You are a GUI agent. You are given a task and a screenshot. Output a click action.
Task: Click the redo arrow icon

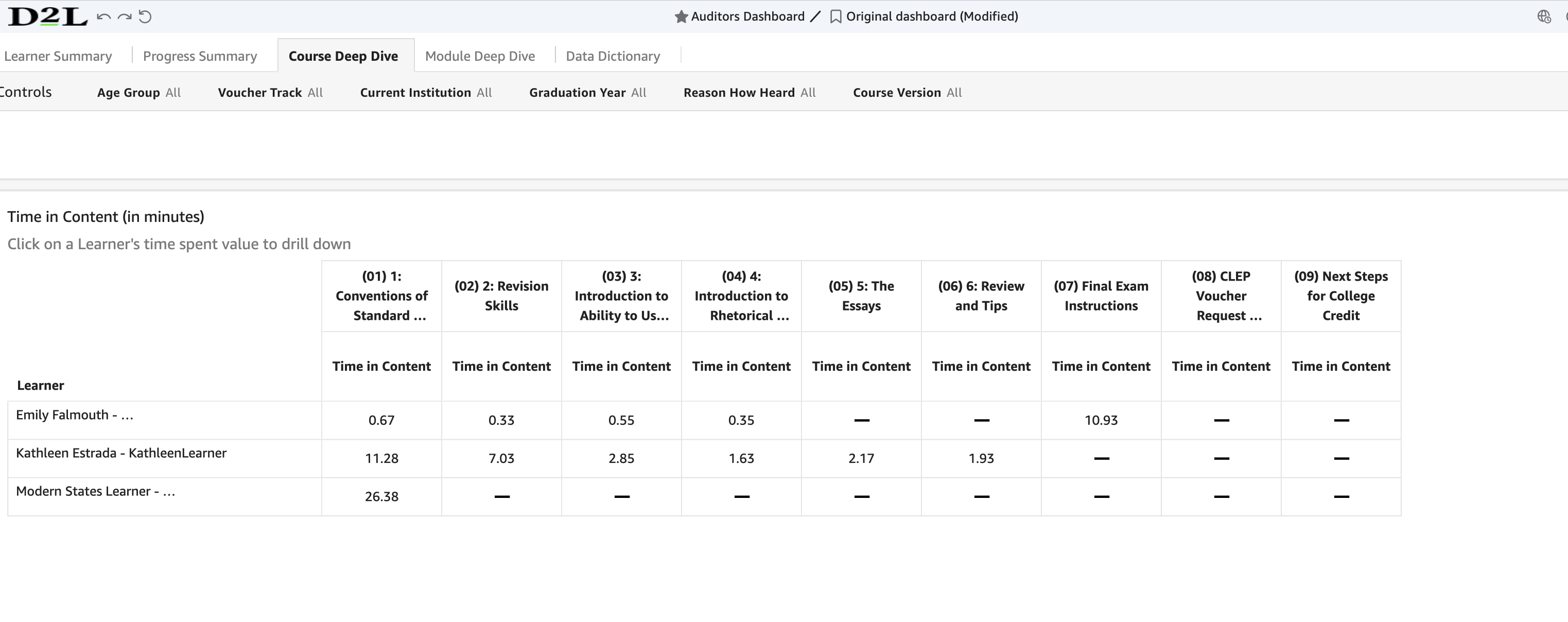click(x=124, y=16)
